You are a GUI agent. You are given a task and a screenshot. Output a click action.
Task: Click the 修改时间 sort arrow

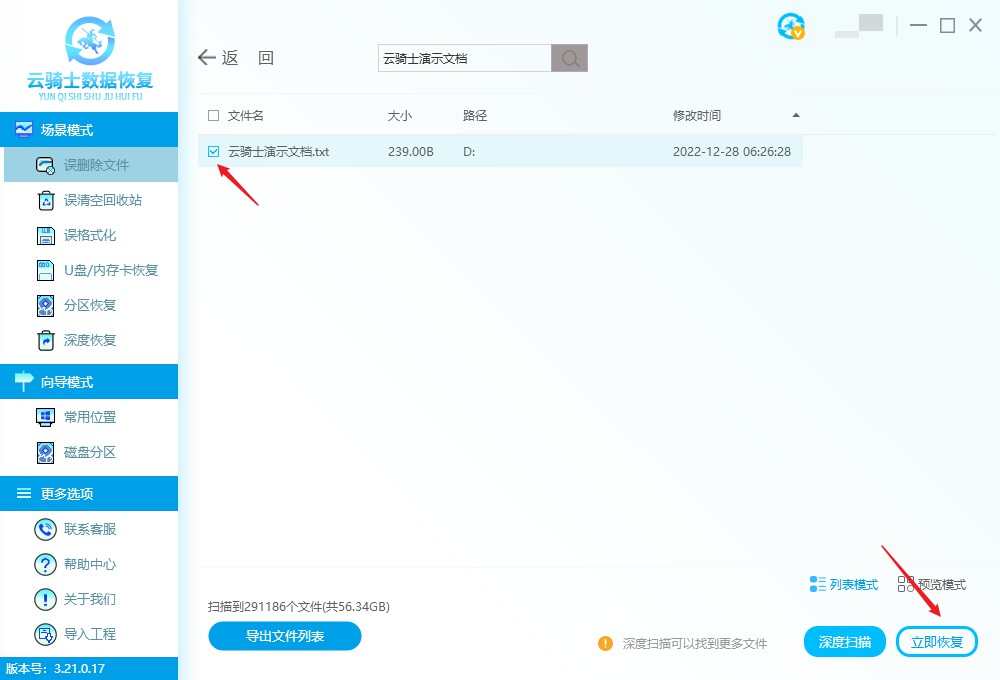click(x=797, y=115)
